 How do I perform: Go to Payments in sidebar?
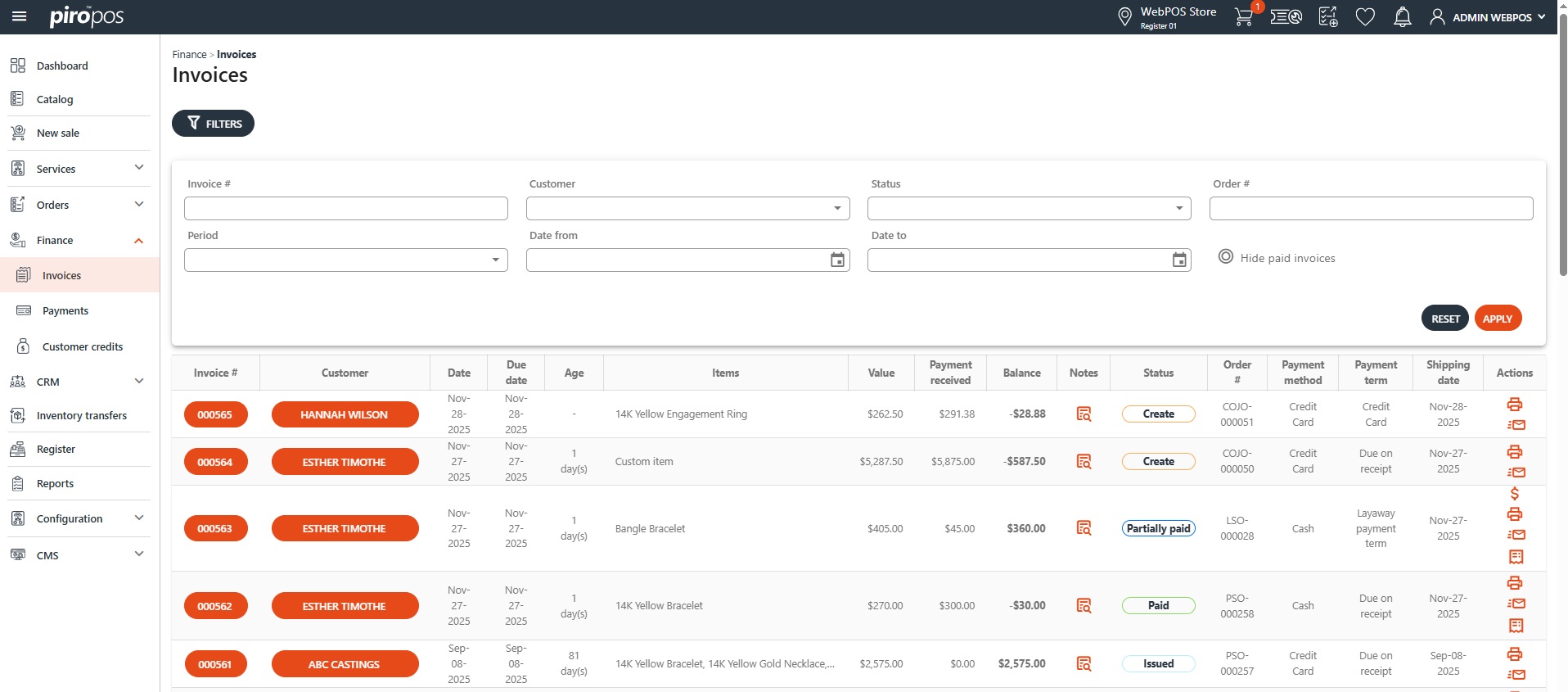65,311
